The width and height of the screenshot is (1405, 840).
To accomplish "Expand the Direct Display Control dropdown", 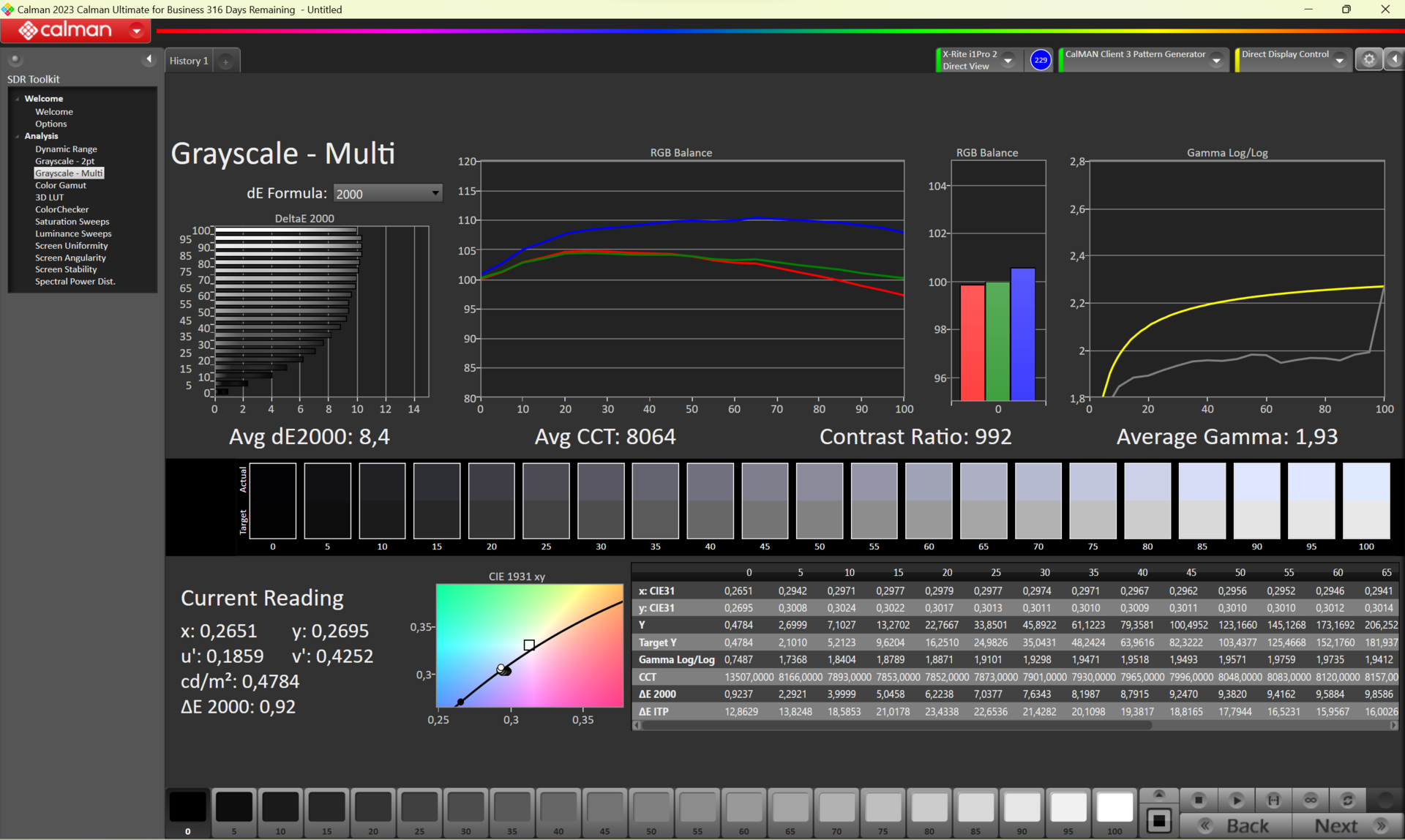I will (x=1339, y=61).
